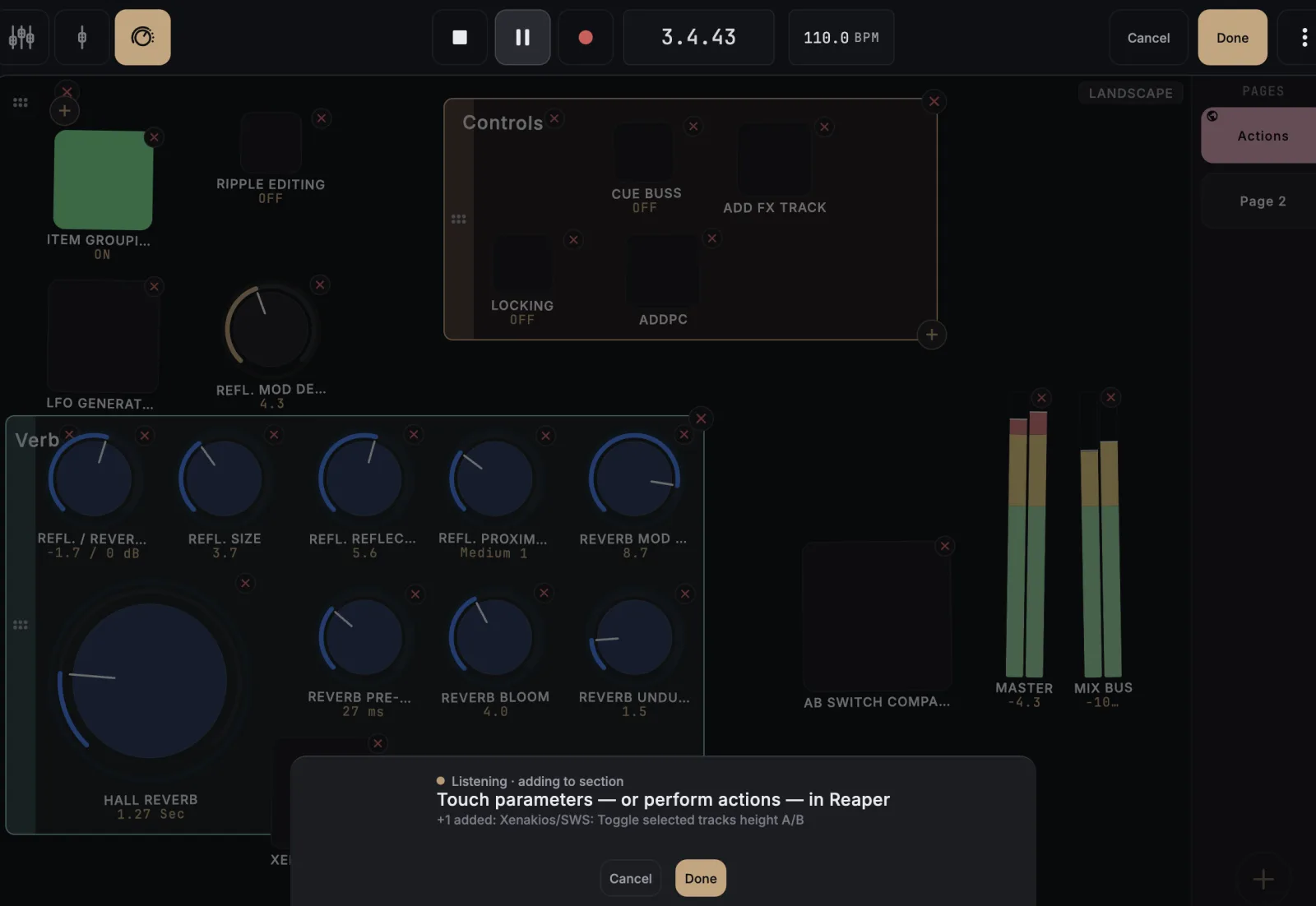1316x906 pixels.
Task: Add a new page with plus icon
Action: coord(1263,879)
